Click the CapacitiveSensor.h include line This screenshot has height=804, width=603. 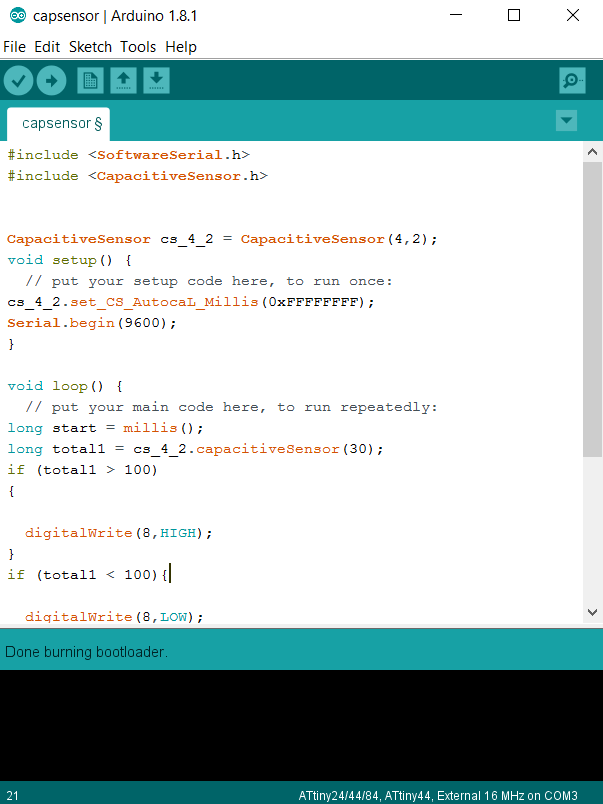click(x=137, y=176)
